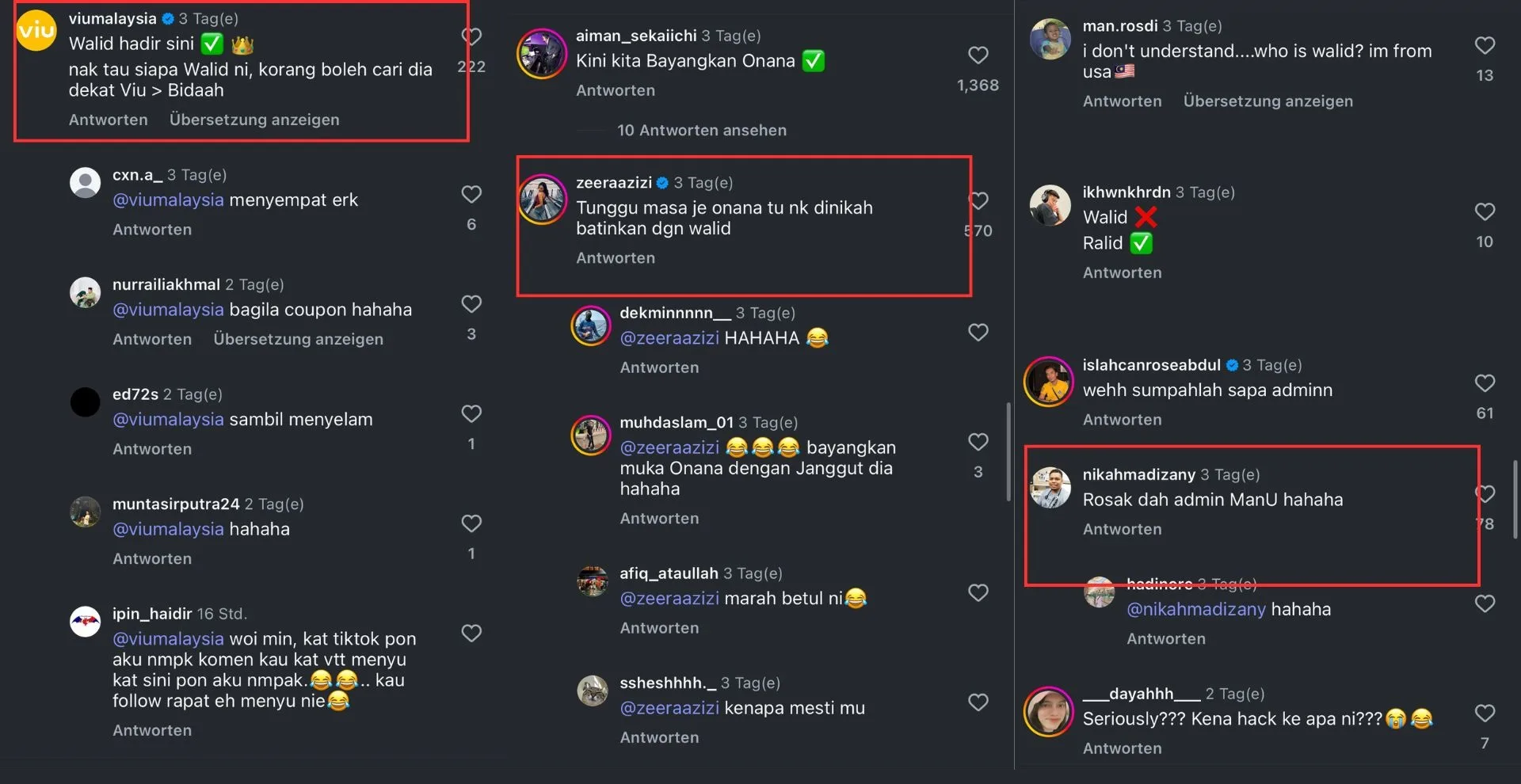The width and height of the screenshot is (1521, 784).
Task: Tap heart on cxn.a_ reply
Action: [x=471, y=195]
